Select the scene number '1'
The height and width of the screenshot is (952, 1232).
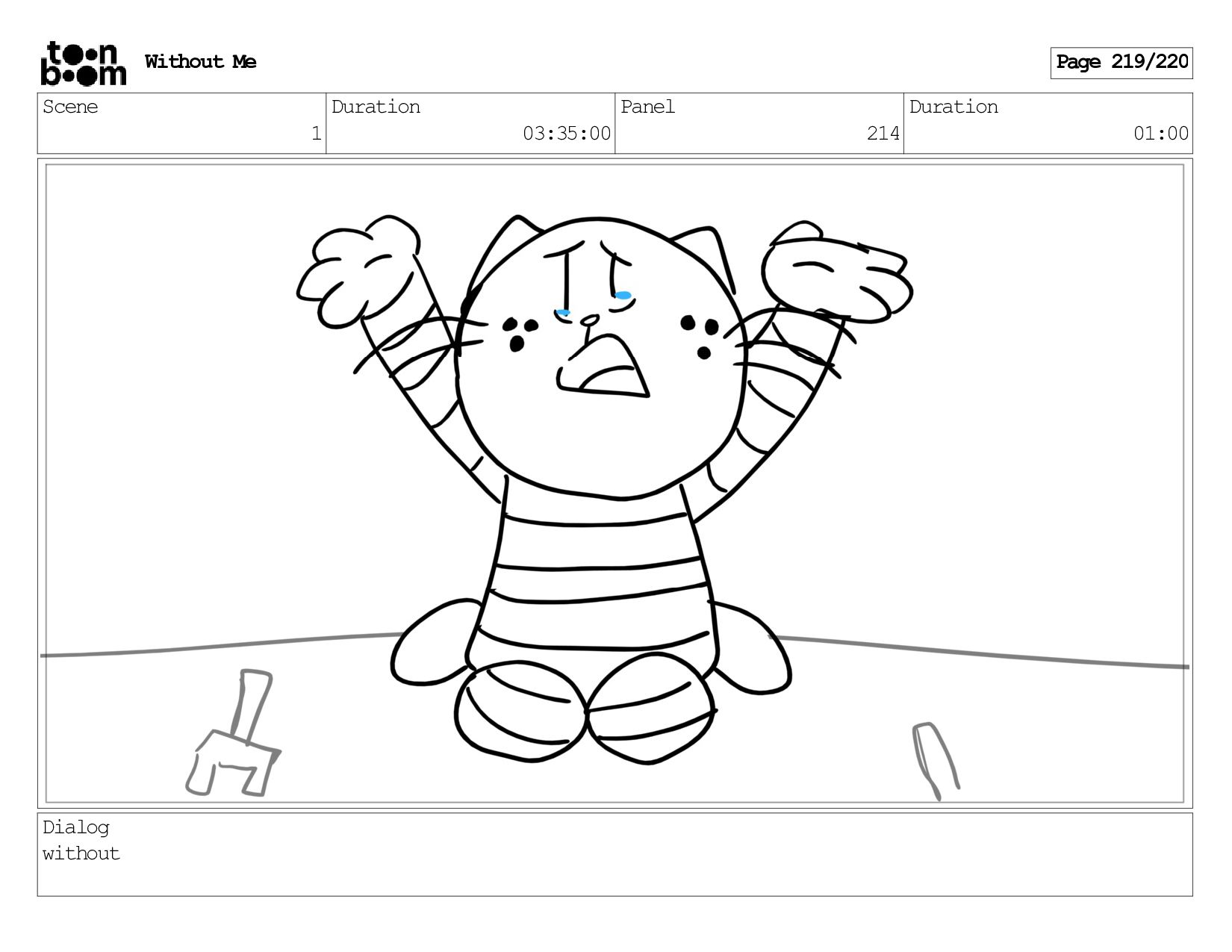[316, 134]
